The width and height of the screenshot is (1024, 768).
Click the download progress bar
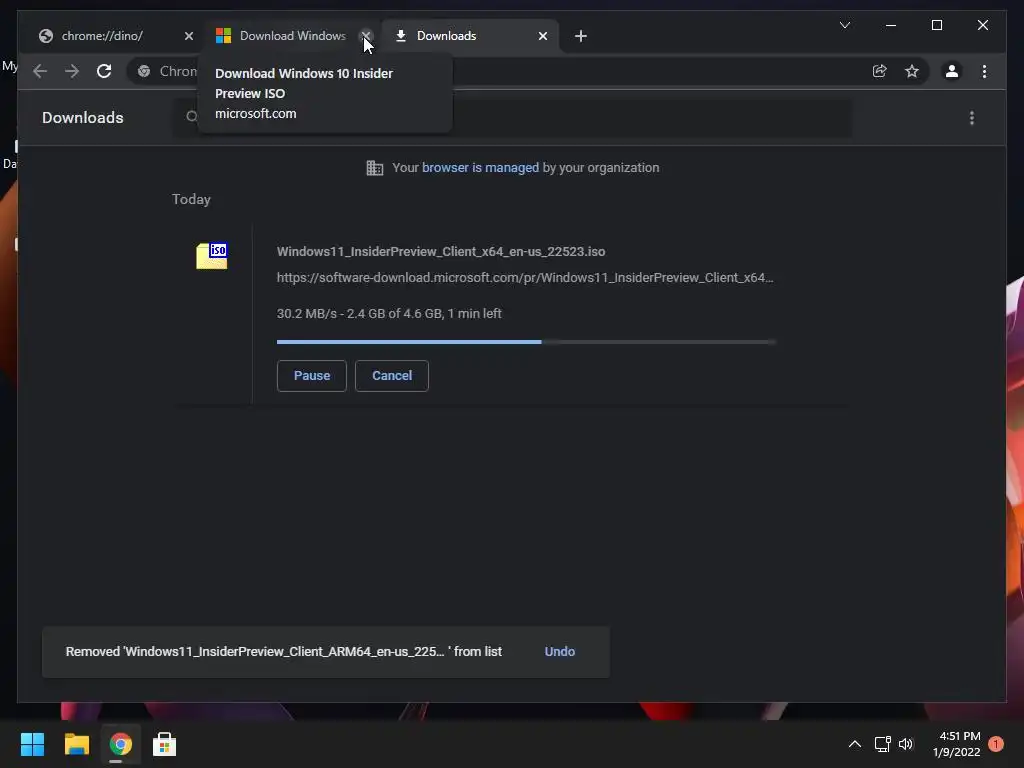(526, 342)
